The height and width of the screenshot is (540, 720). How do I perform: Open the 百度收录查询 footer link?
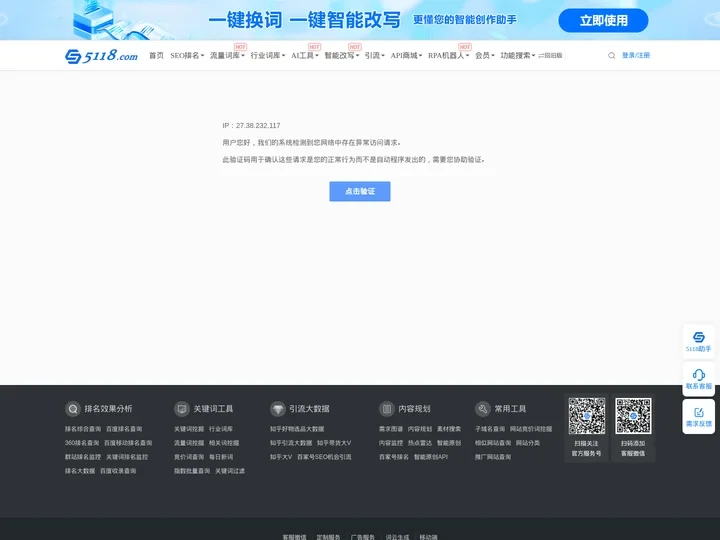click(x=118, y=471)
